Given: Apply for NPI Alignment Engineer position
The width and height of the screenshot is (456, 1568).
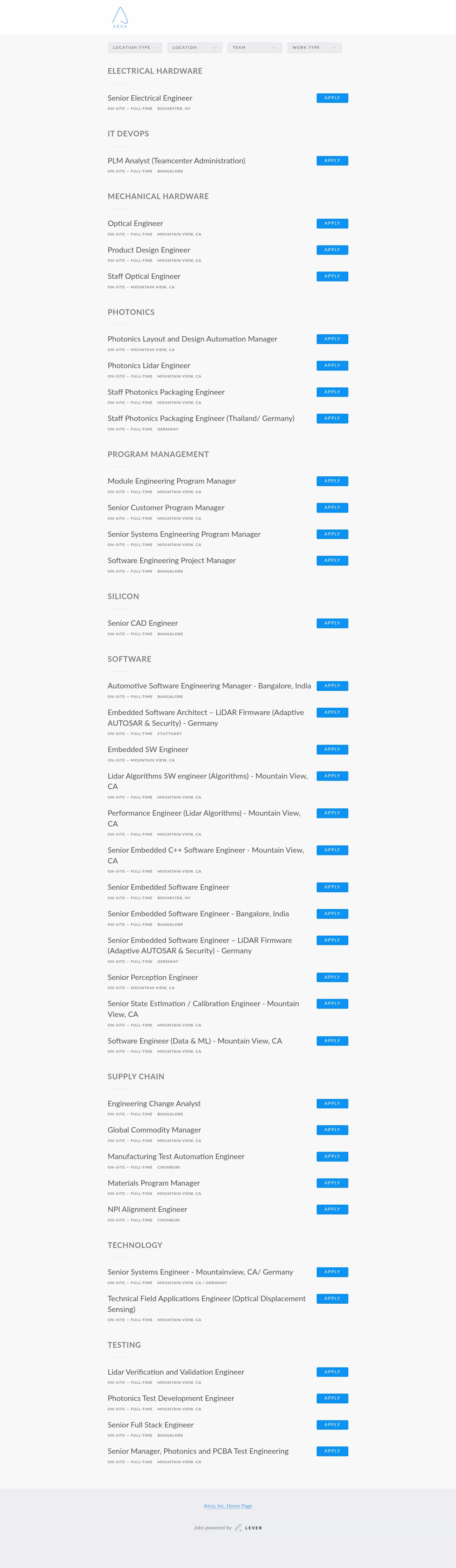Looking at the screenshot, I should [x=332, y=1209].
